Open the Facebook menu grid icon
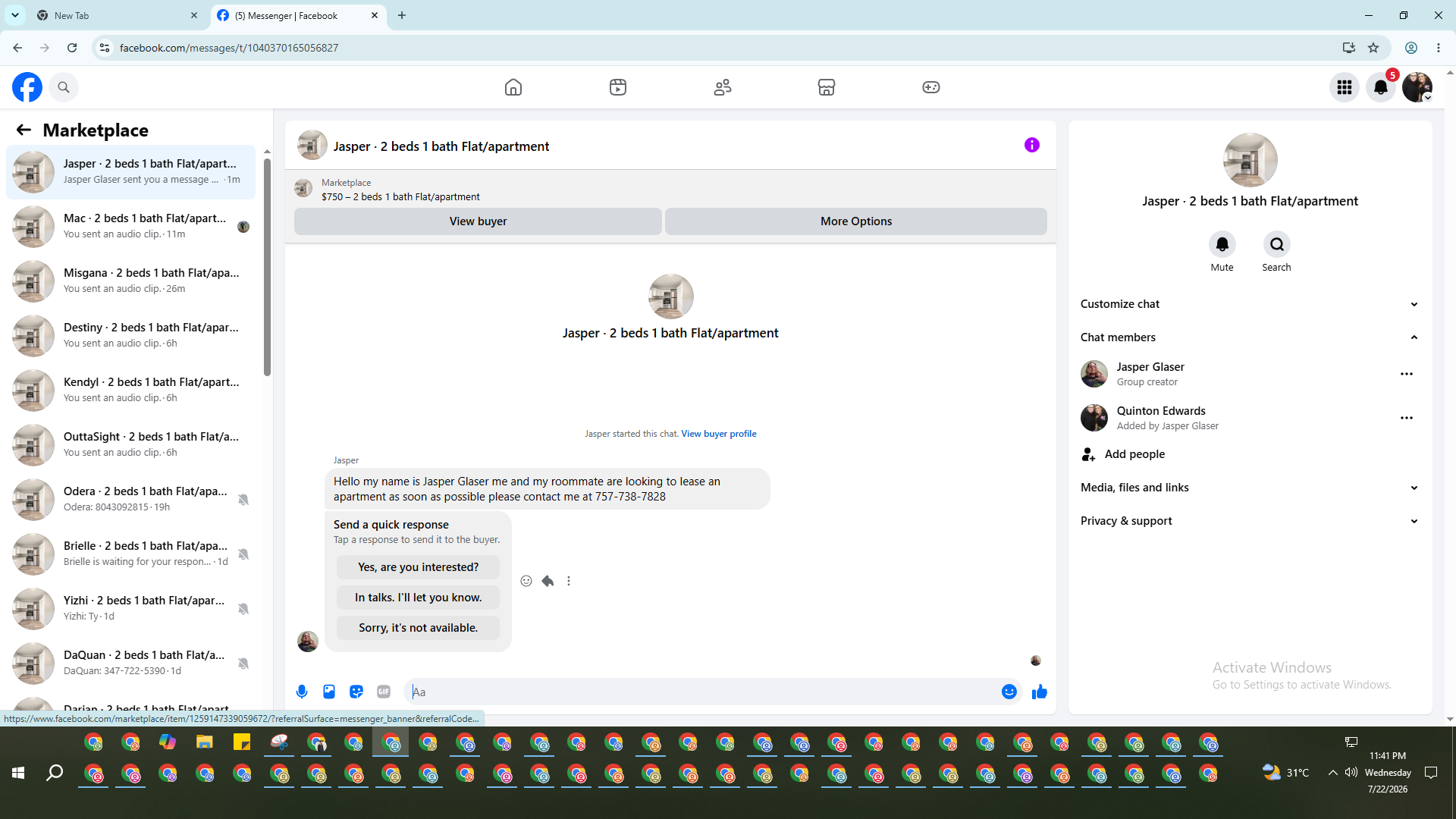This screenshot has width=1456, height=819. point(1345,87)
